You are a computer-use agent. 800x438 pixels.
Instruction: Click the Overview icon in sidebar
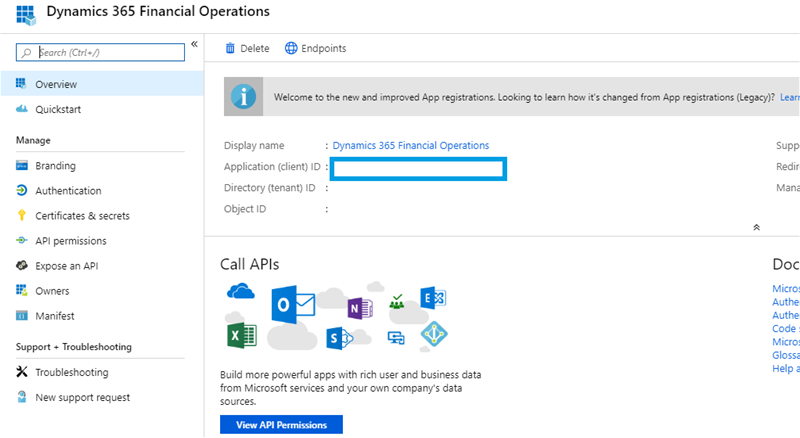click(22, 84)
